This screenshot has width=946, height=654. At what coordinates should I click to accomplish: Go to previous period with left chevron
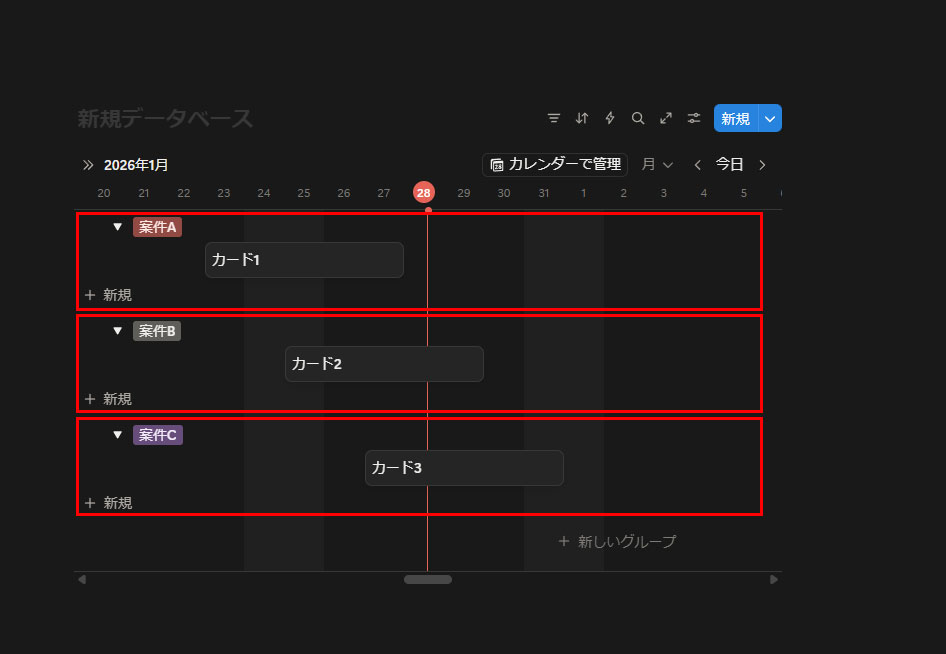pyautogui.click(x=698, y=165)
